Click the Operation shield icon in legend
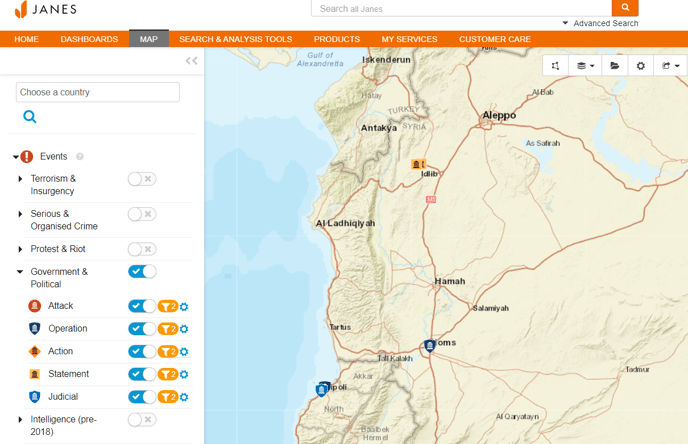Image resolution: width=688 pixels, height=444 pixels. point(35,329)
